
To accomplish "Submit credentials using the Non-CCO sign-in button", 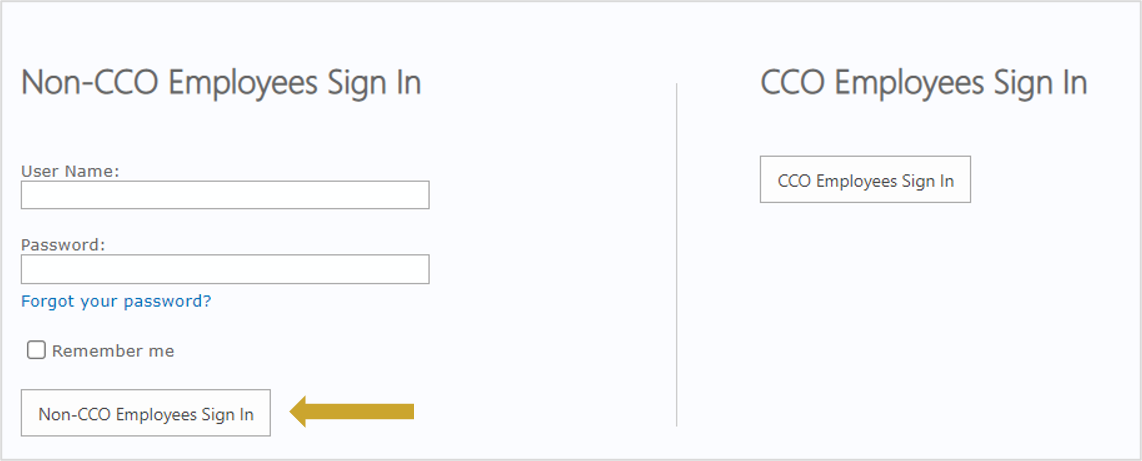I will (146, 413).
